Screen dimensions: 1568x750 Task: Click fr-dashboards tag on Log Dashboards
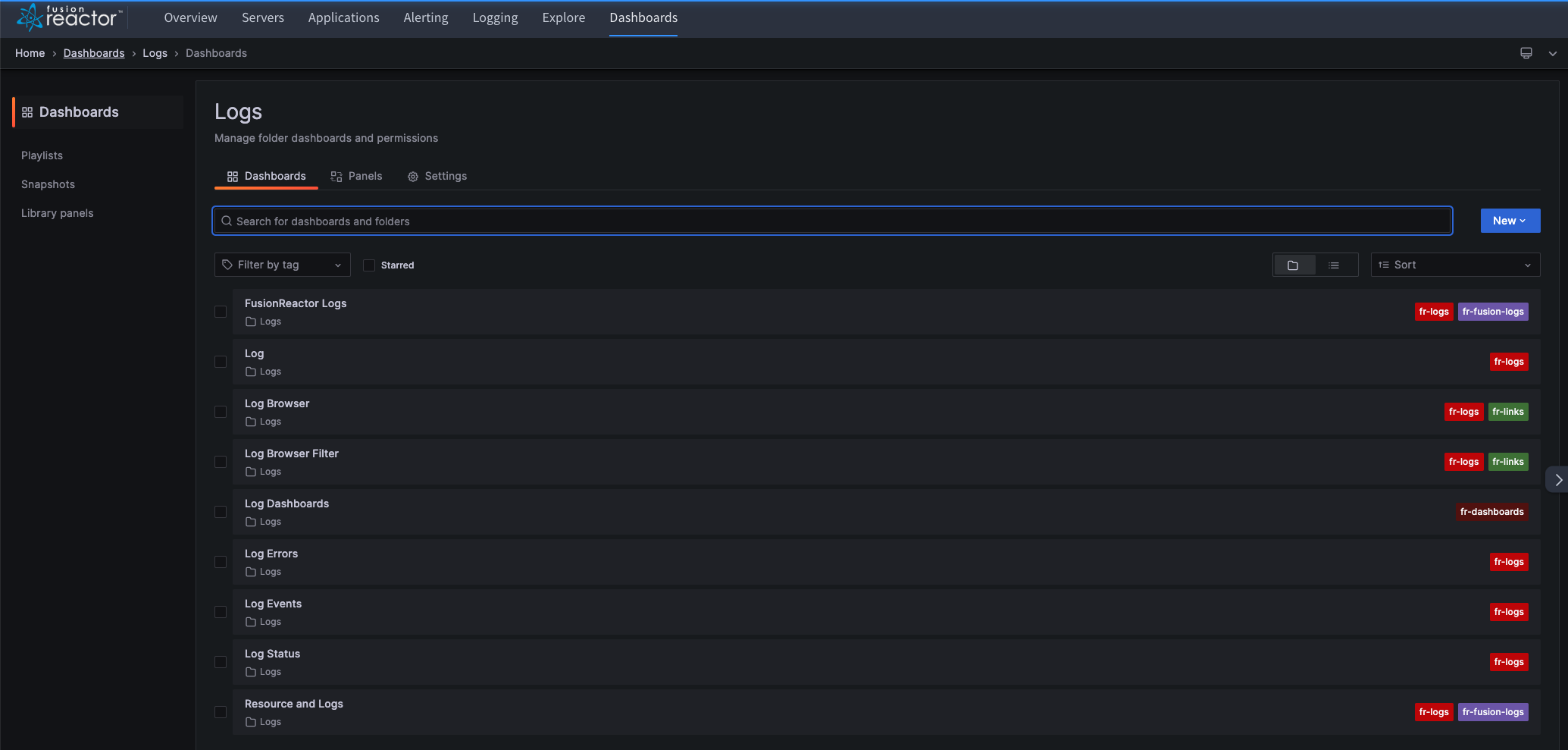[x=1491, y=512]
